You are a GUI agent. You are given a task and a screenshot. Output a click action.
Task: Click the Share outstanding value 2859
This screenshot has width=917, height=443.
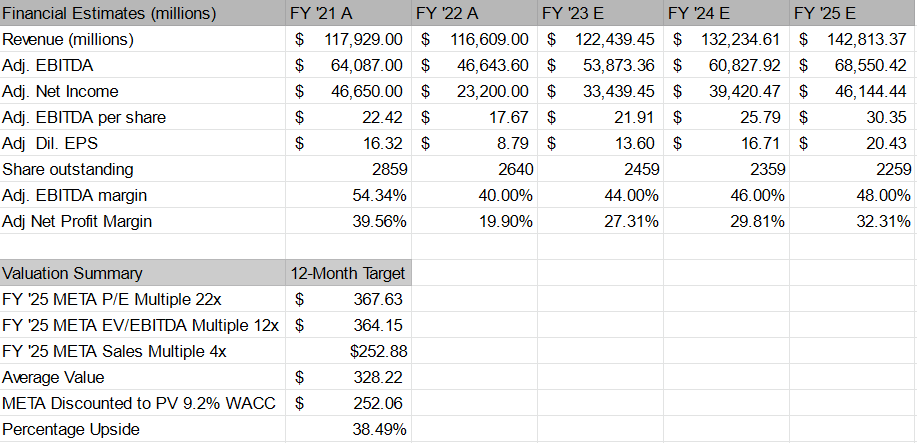tap(385, 170)
